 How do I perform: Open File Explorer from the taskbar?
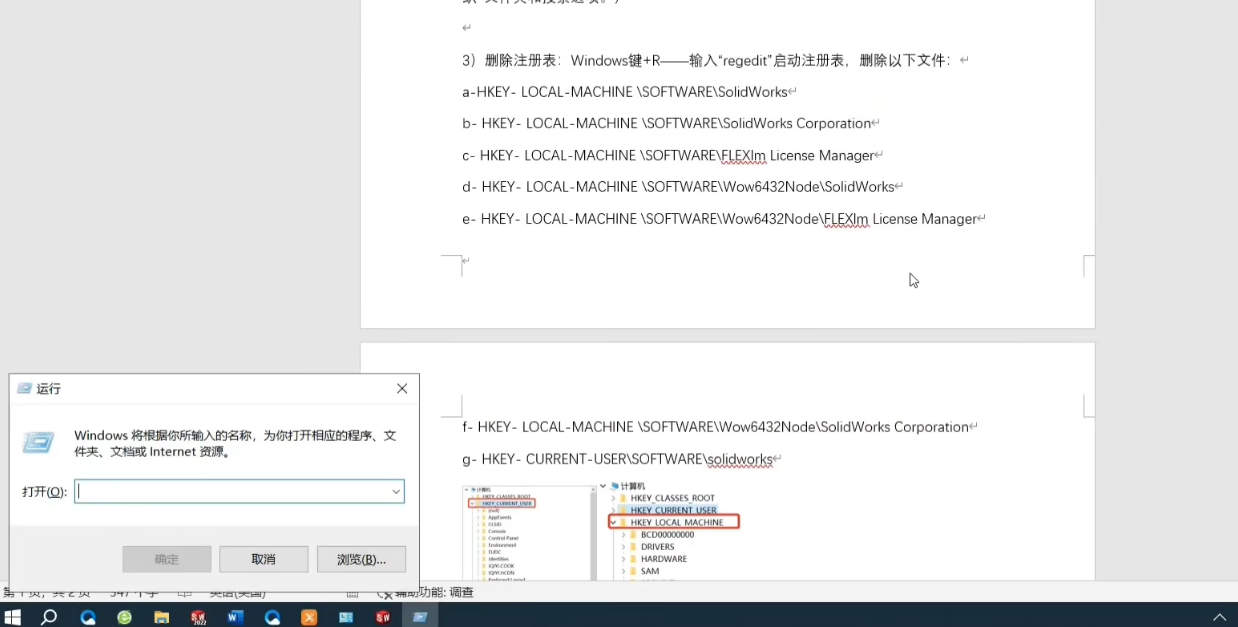click(161, 617)
